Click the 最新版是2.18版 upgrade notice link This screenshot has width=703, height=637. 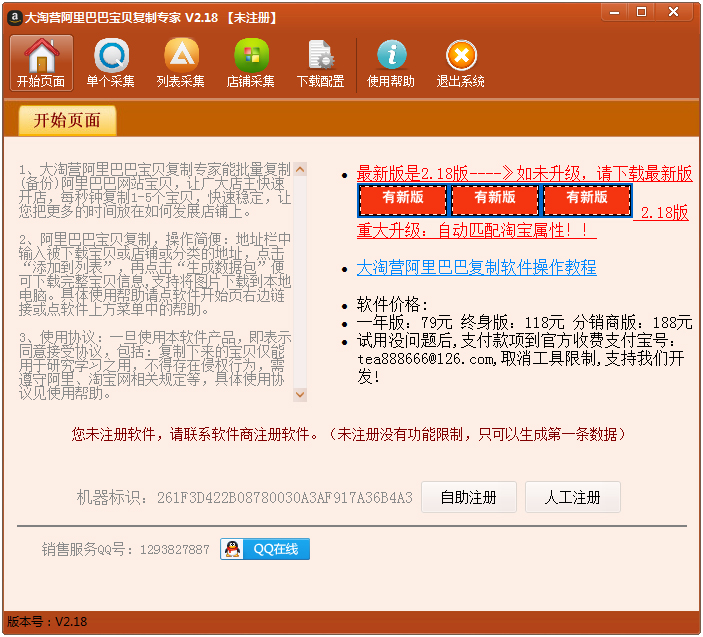point(524,173)
